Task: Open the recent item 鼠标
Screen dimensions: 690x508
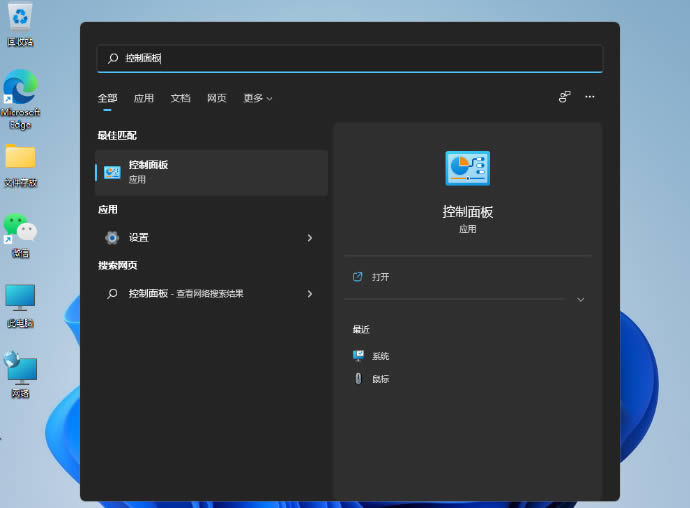Action: coord(380,379)
